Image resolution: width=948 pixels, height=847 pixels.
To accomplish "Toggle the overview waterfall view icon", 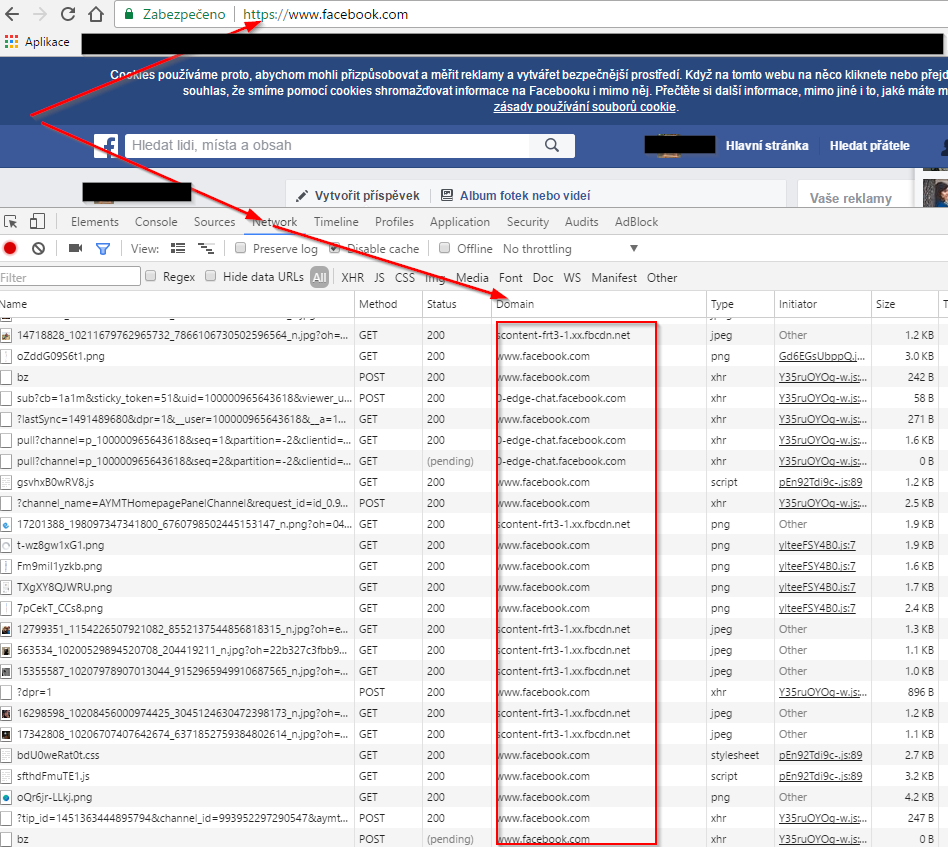I will [x=206, y=248].
